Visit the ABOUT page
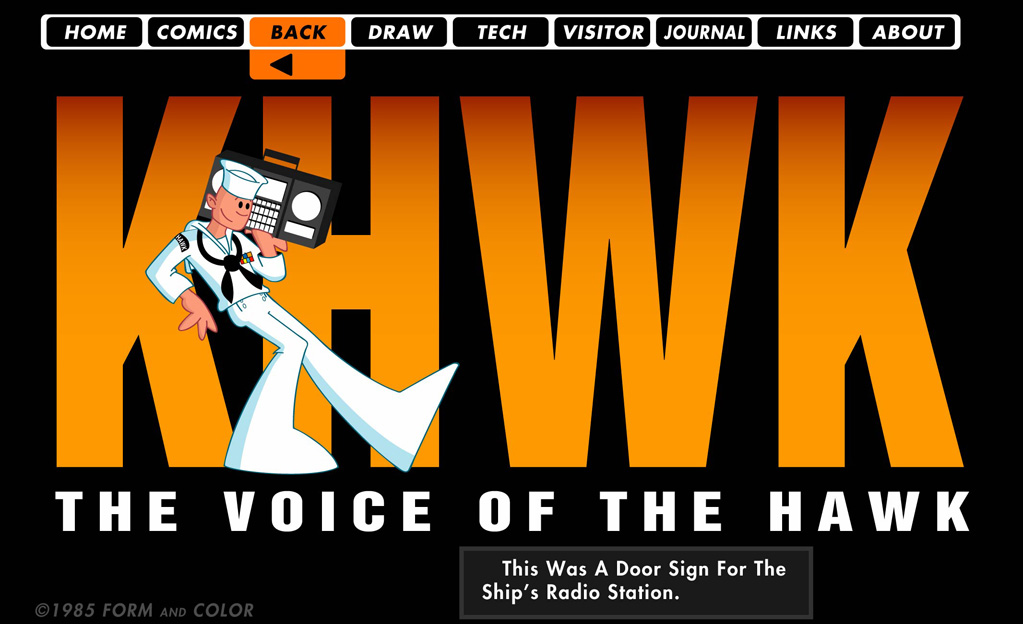This screenshot has width=1023, height=624. click(908, 32)
